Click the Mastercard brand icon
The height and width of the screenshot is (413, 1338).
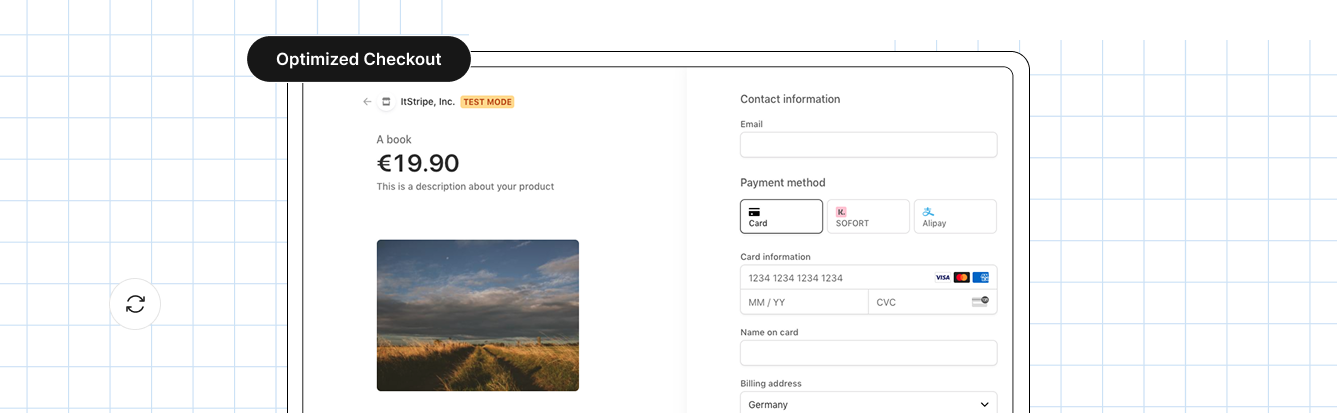961,277
